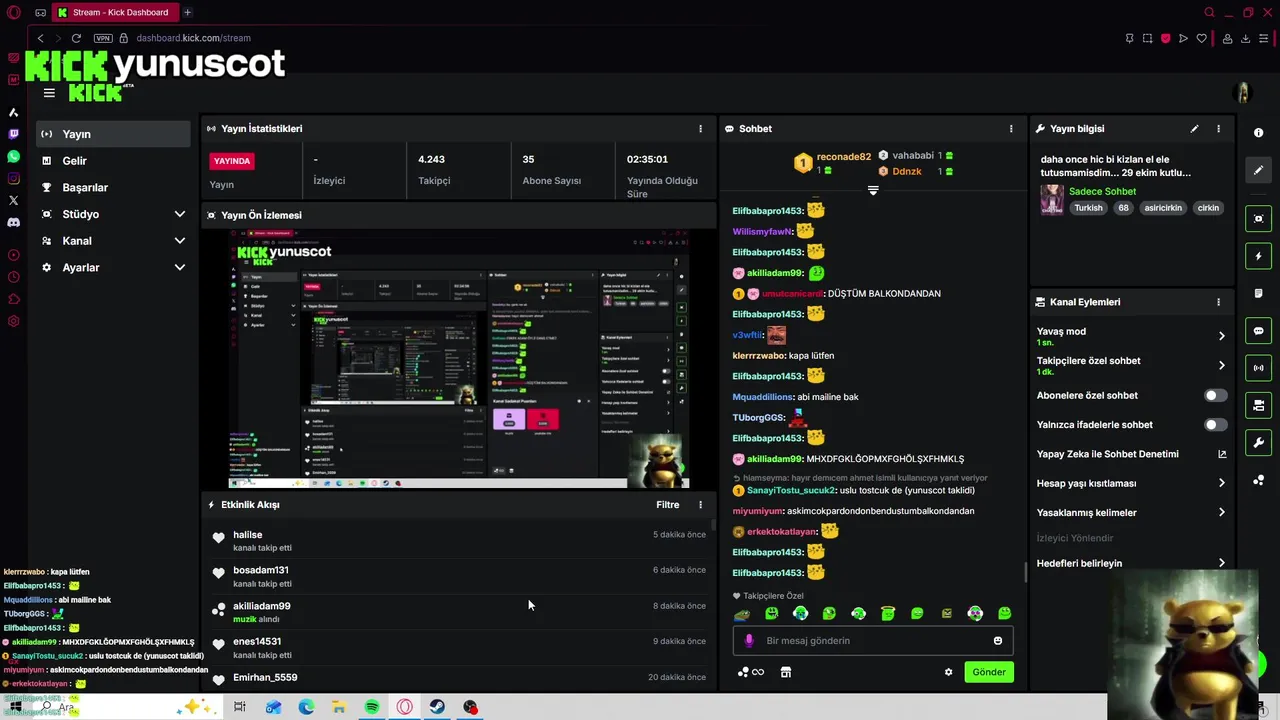Image resolution: width=1280 pixels, height=720 pixels.
Task: Click the Sadece Sohbet category link
Action: [x=1103, y=191]
